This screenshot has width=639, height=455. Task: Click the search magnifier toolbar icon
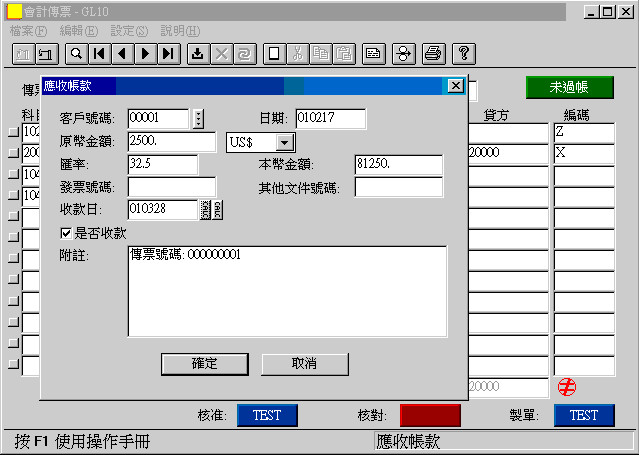76,53
